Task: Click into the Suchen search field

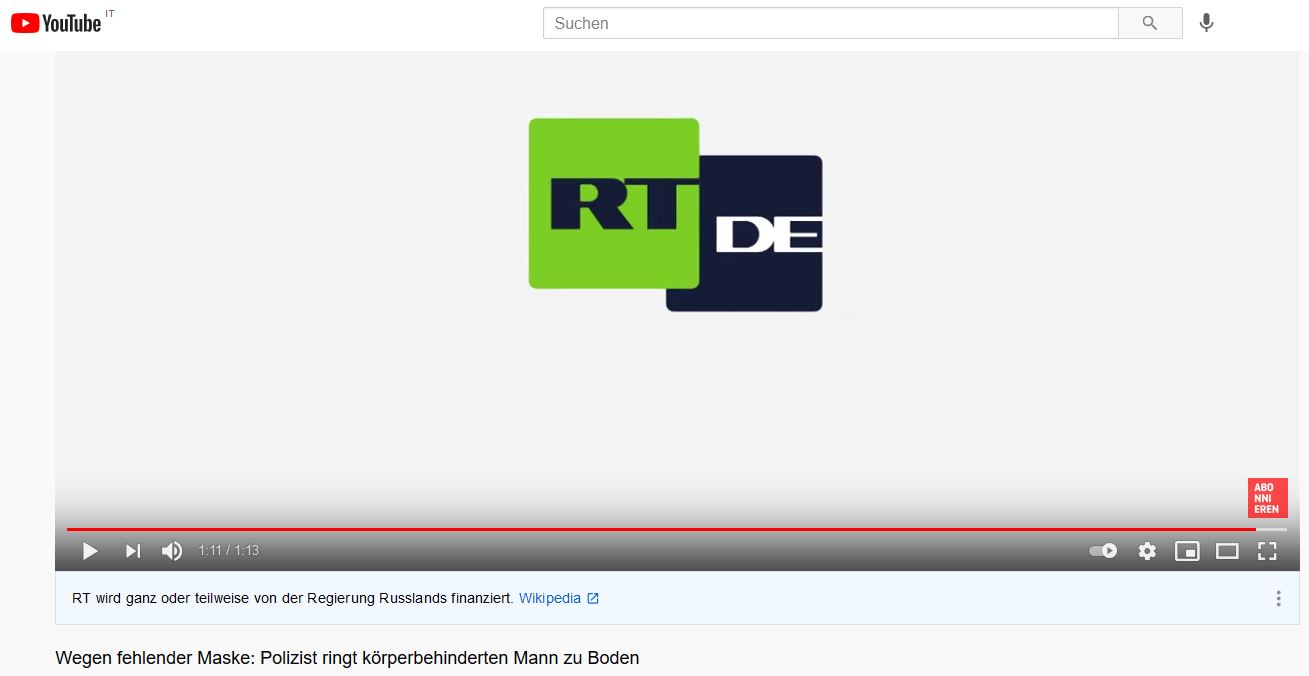Action: [x=830, y=23]
